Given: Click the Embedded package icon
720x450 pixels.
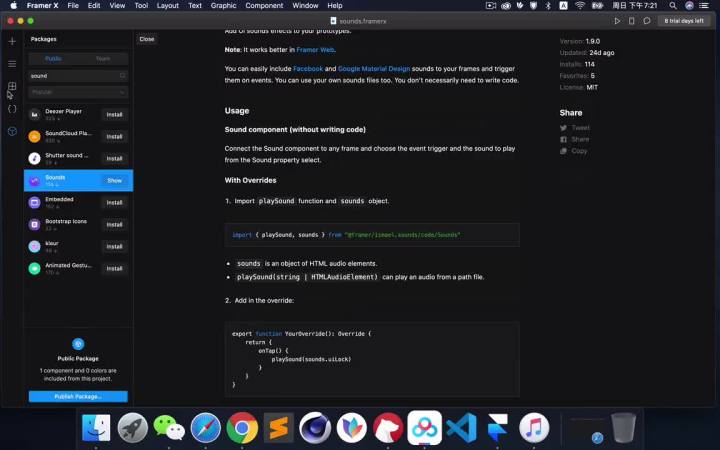Looking at the screenshot, I should pyautogui.click(x=34, y=202).
